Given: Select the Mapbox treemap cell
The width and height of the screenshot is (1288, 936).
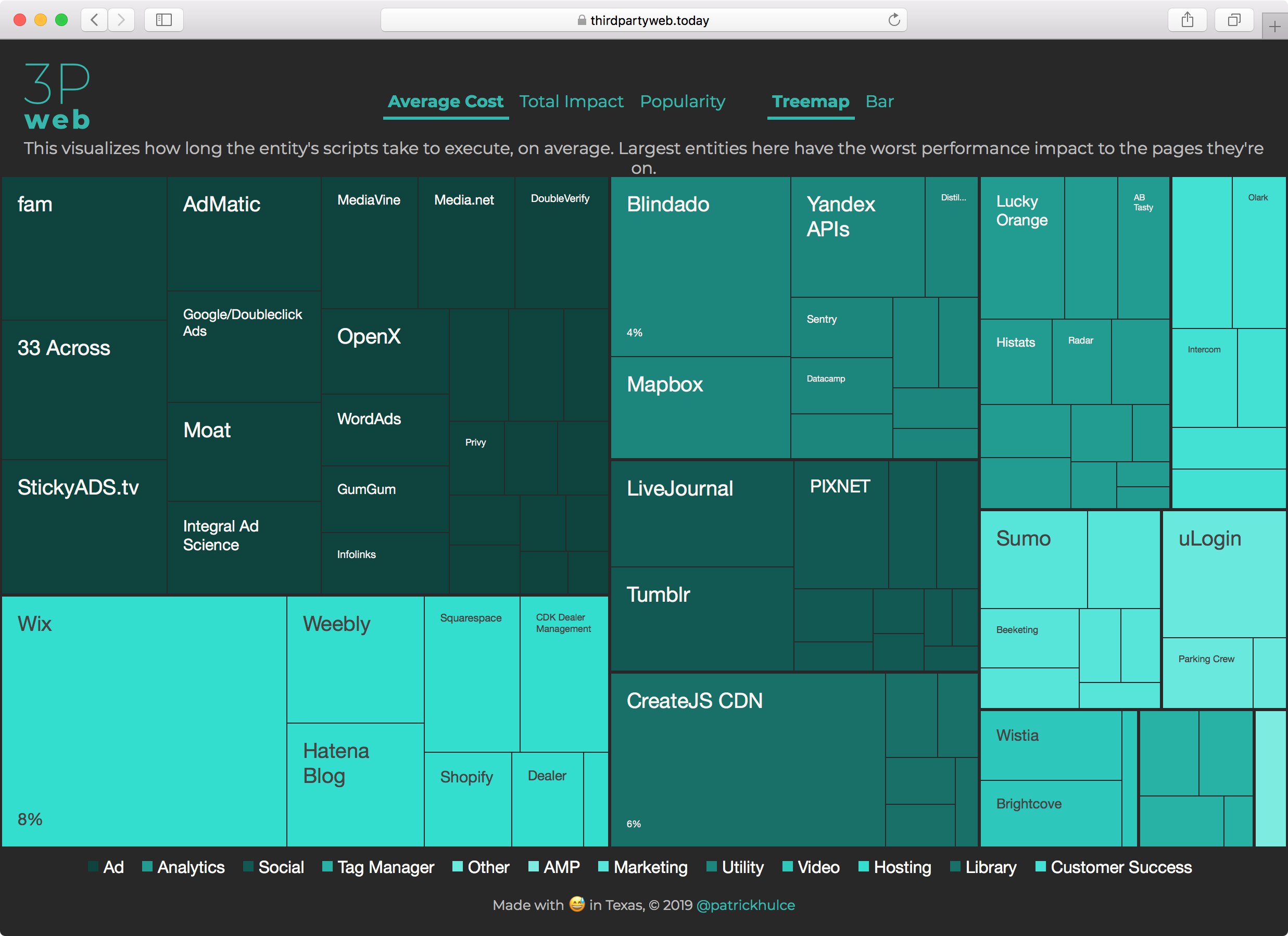Looking at the screenshot, I should pos(700,407).
